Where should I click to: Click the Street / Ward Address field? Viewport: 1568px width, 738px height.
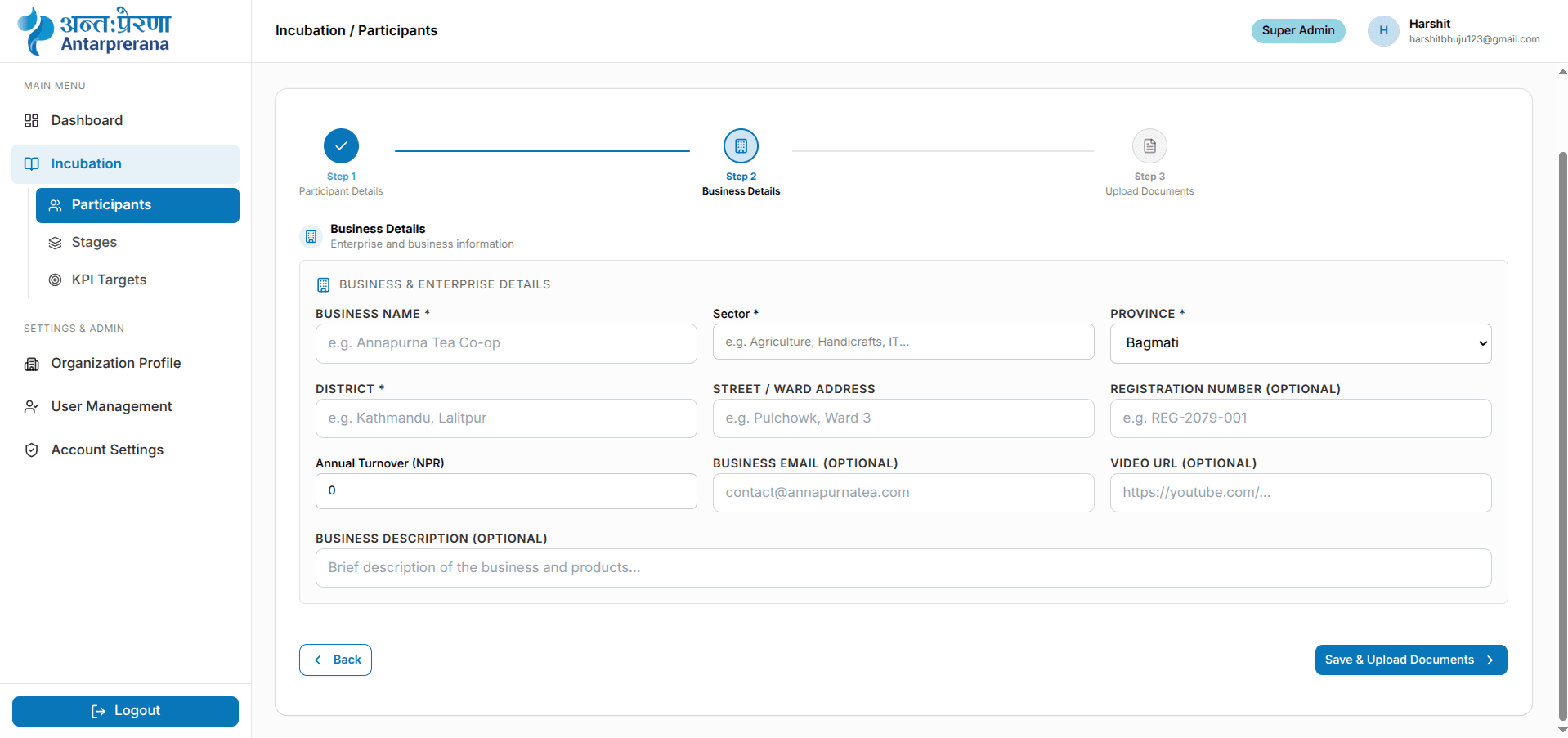pos(903,418)
